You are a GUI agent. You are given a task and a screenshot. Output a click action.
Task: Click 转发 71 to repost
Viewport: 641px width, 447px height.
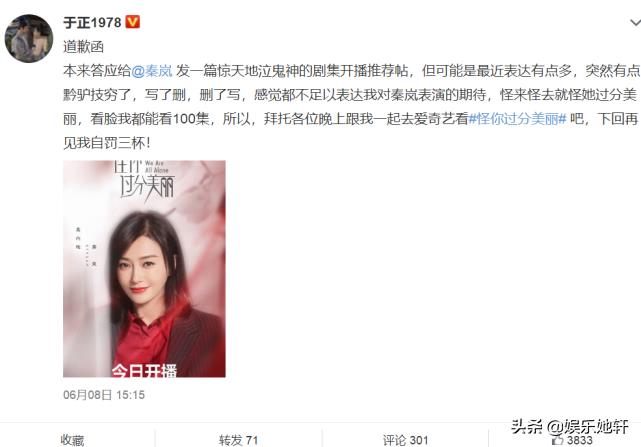tap(238, 440)
